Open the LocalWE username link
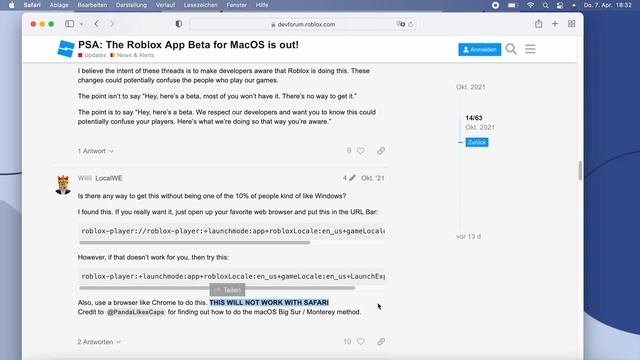The height and width of the screenshot is (360, 640). (x=109, y=178)
